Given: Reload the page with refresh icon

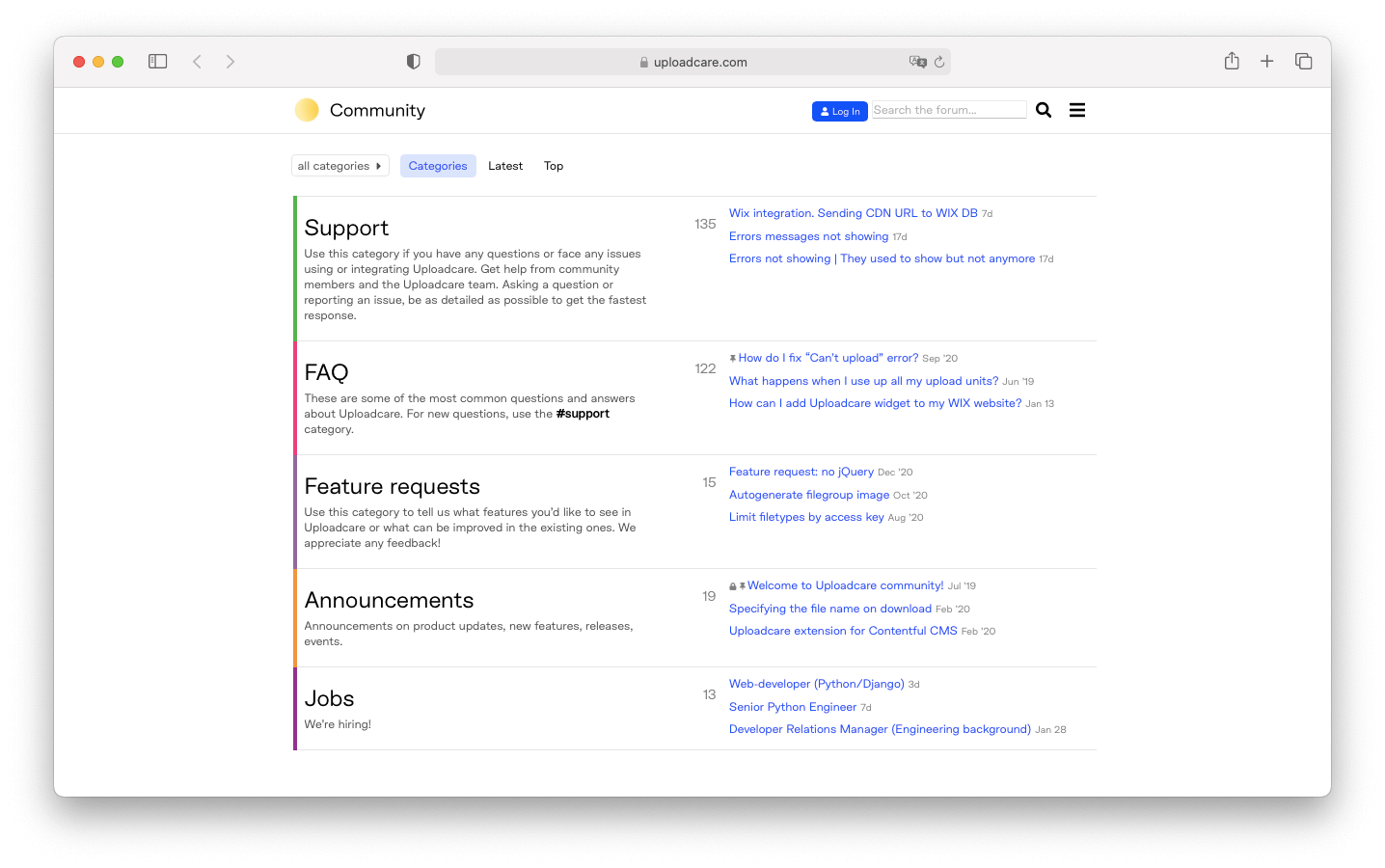Looking at the screenshot, I should [x=939, y=62].
